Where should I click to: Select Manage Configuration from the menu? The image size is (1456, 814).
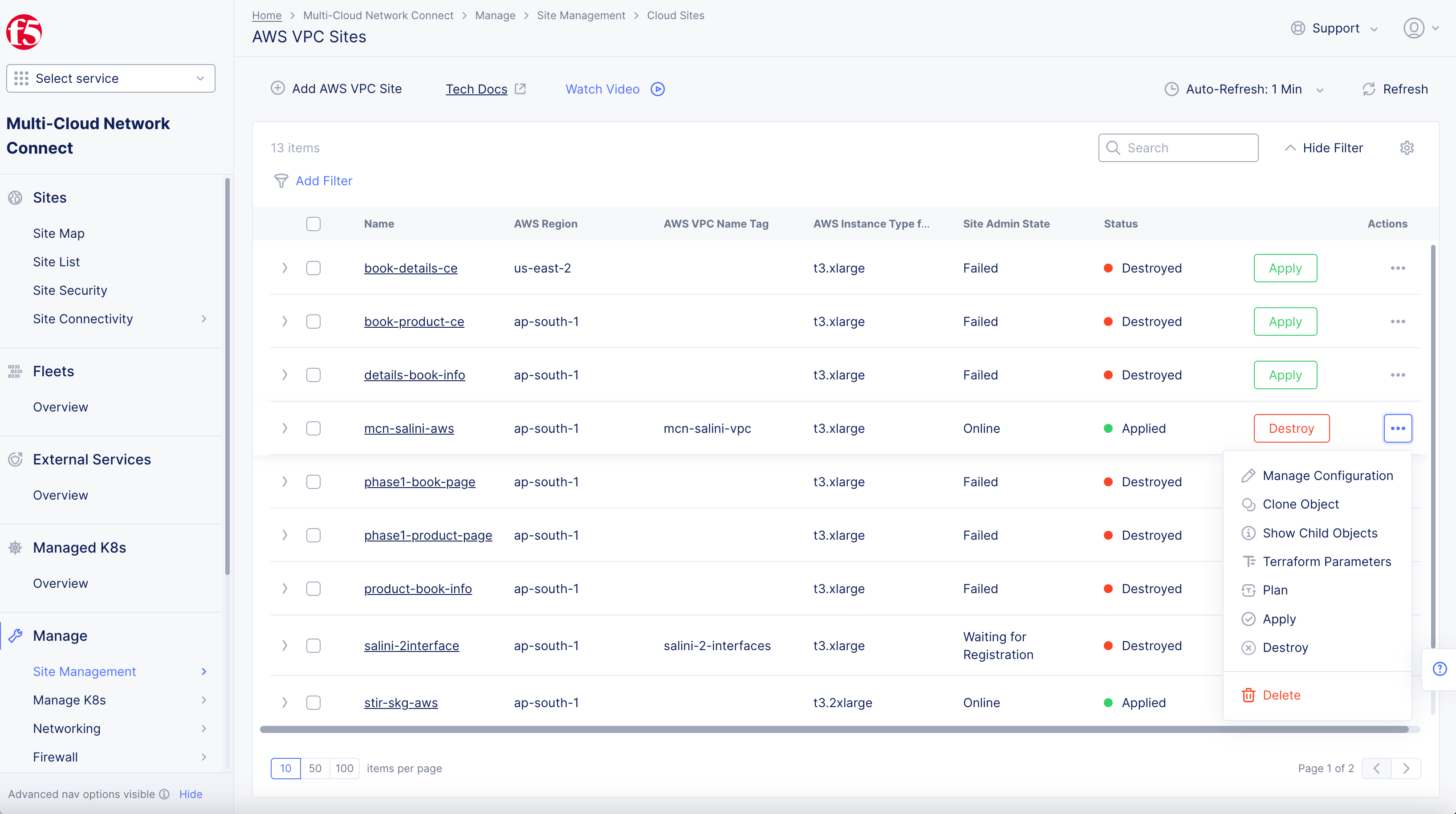click(1317, 476)
